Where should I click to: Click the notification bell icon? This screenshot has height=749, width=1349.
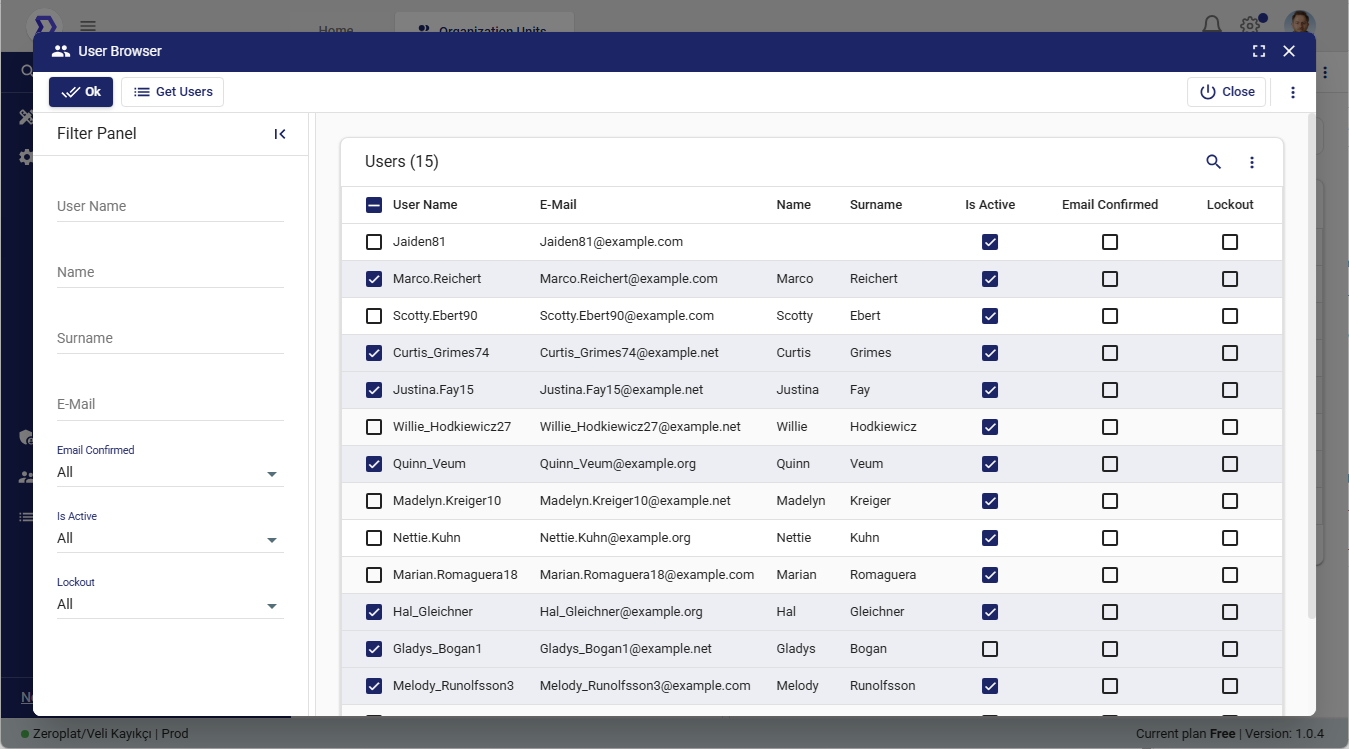point(1211,25)
